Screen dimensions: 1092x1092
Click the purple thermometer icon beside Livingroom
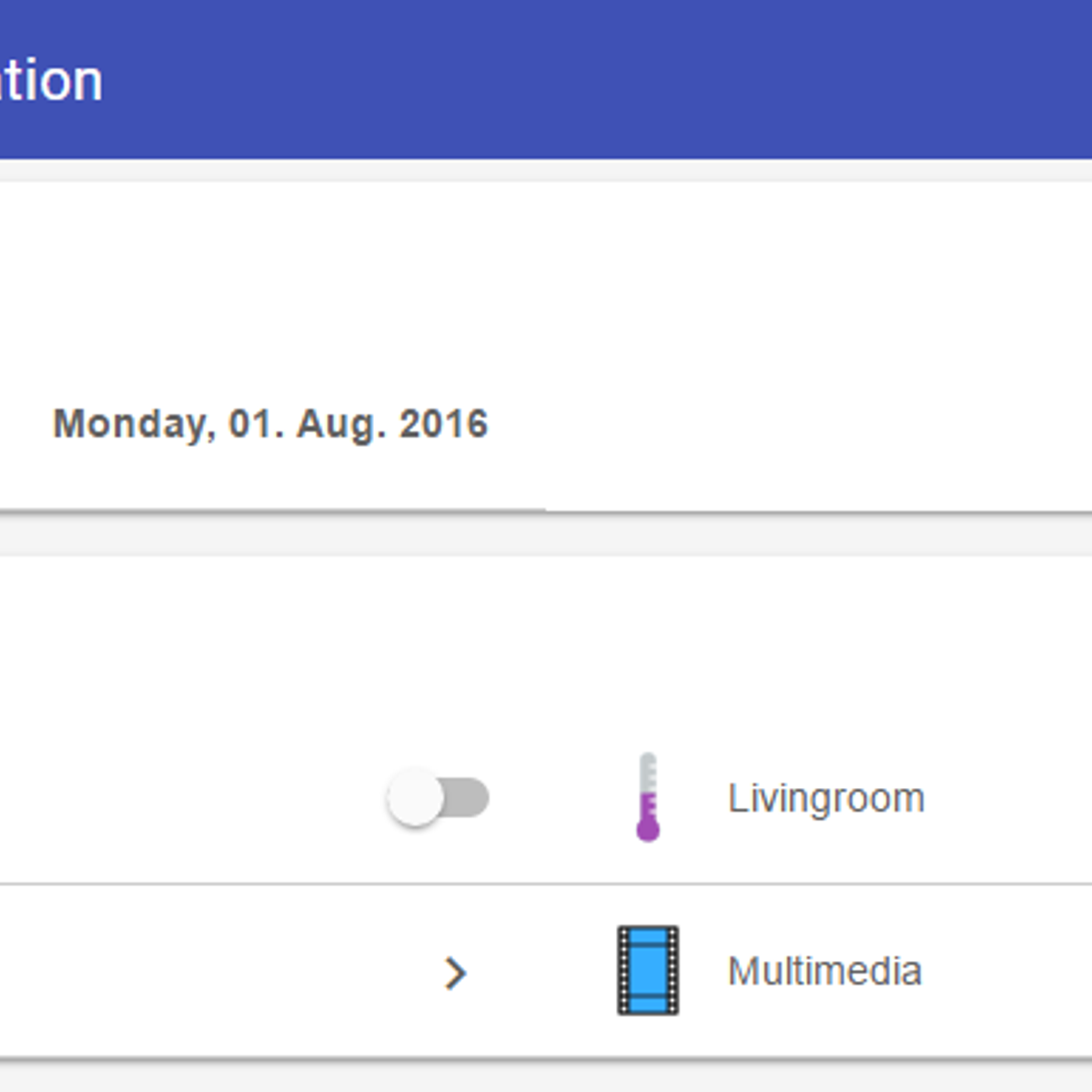tap(647, 797)
